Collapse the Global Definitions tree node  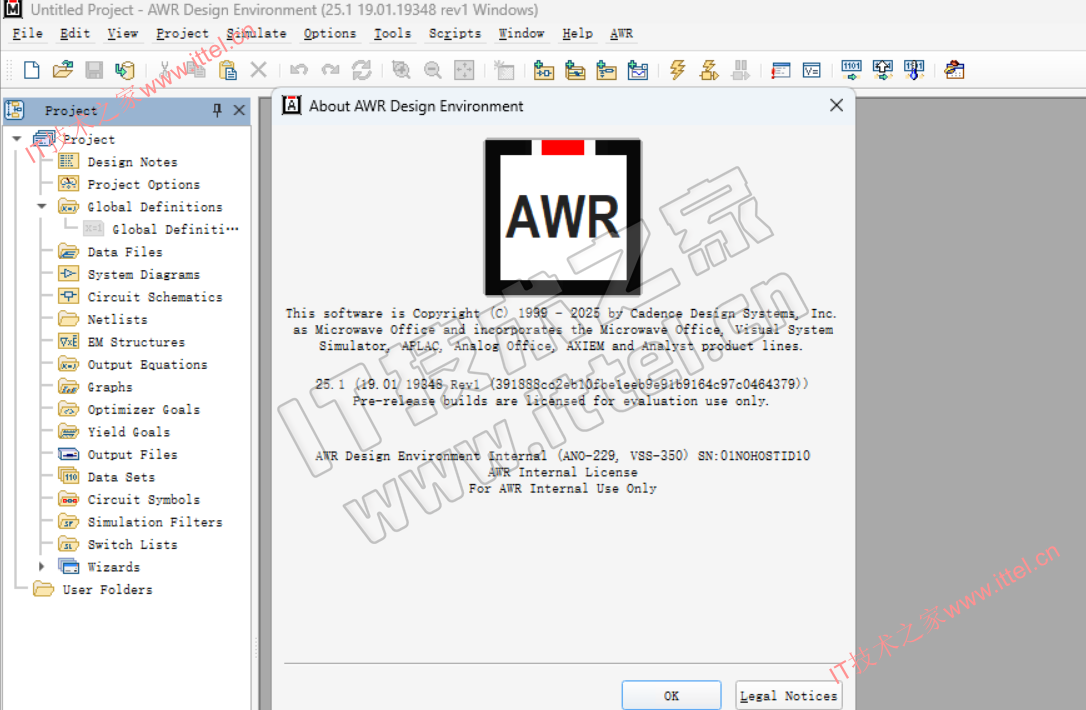click(x=42, y=207)
